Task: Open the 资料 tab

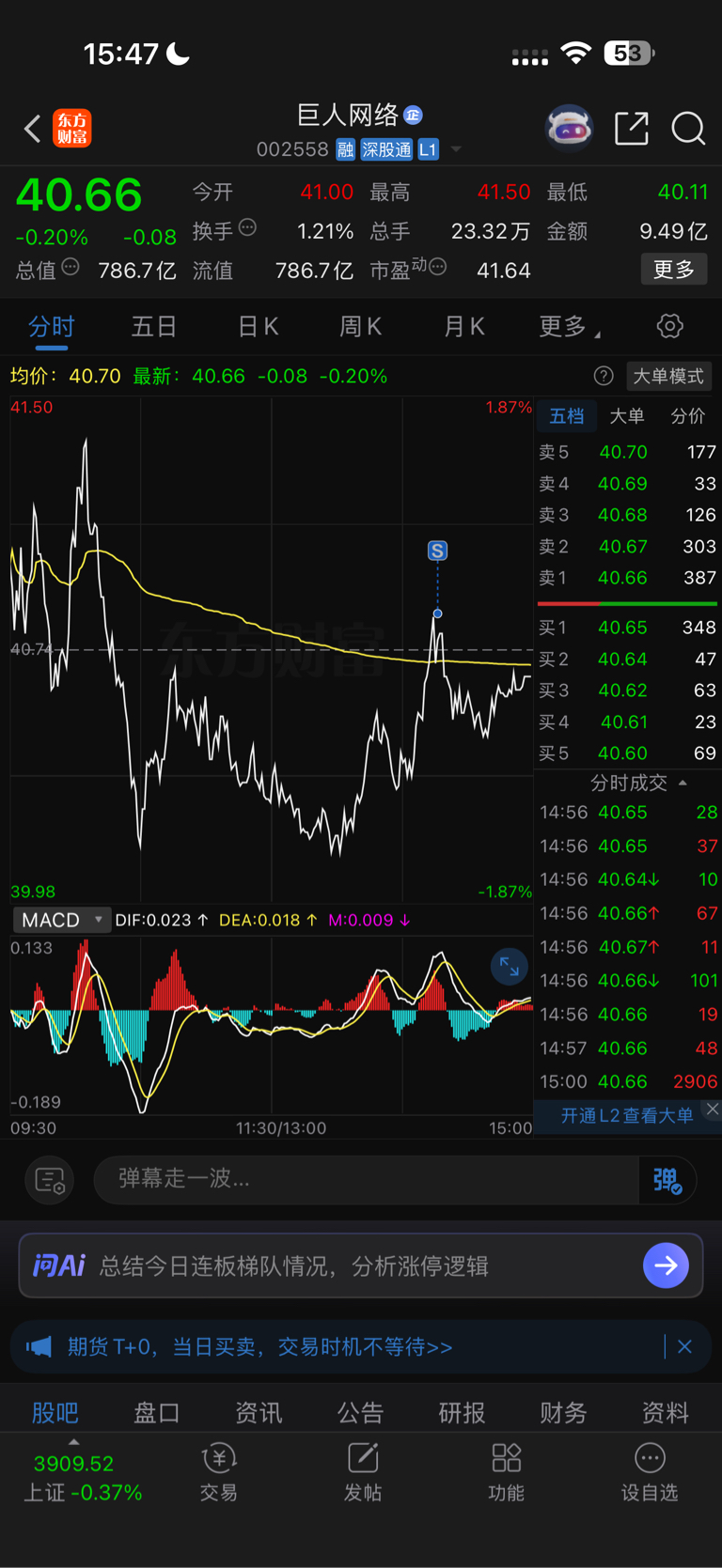Action: [666, 1412]
